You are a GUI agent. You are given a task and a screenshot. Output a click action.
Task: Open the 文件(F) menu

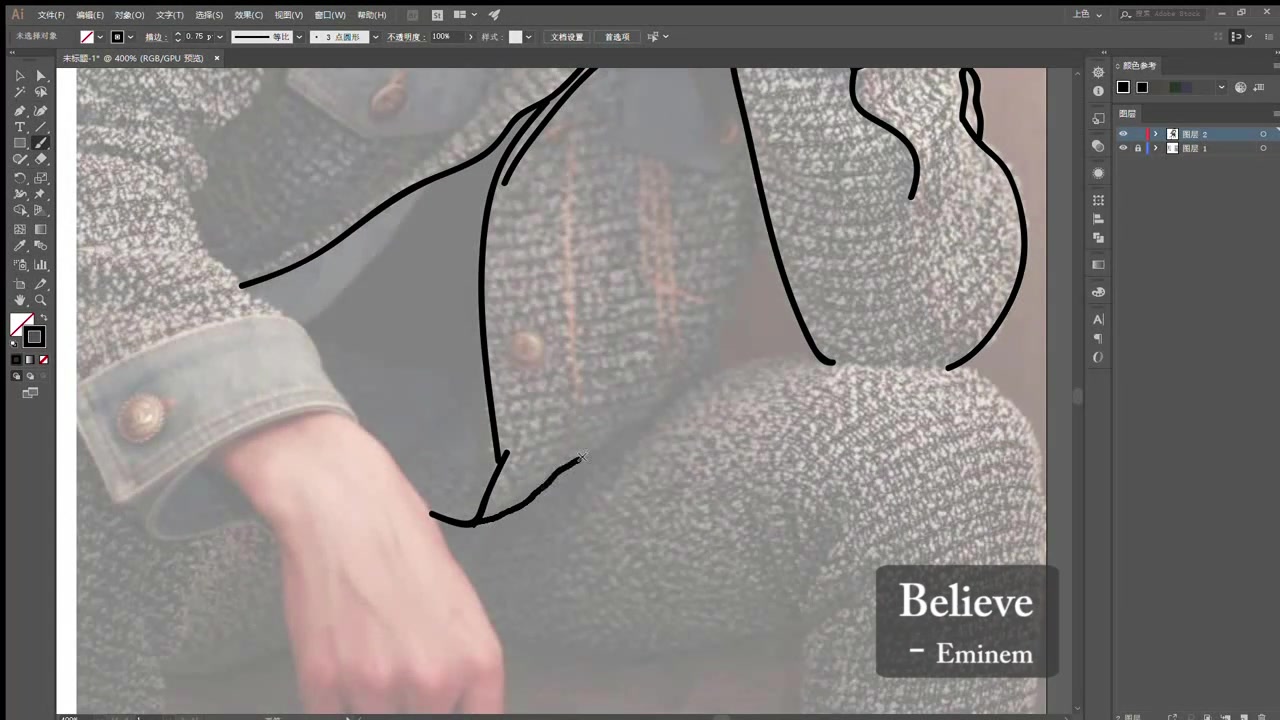tap(51, 15)
